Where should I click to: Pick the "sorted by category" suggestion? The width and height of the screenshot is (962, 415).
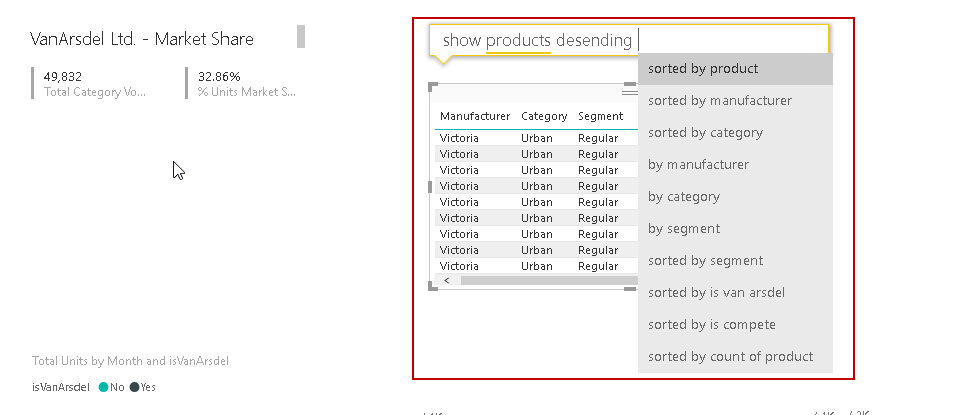click(735, 133)
